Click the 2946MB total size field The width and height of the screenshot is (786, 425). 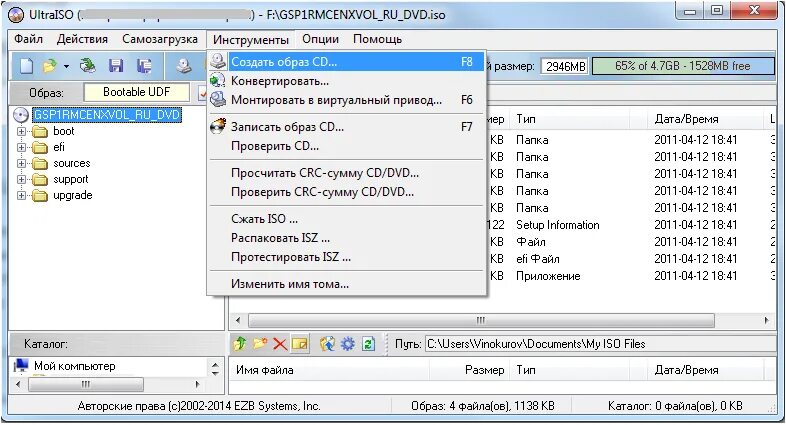coord(565,66)
